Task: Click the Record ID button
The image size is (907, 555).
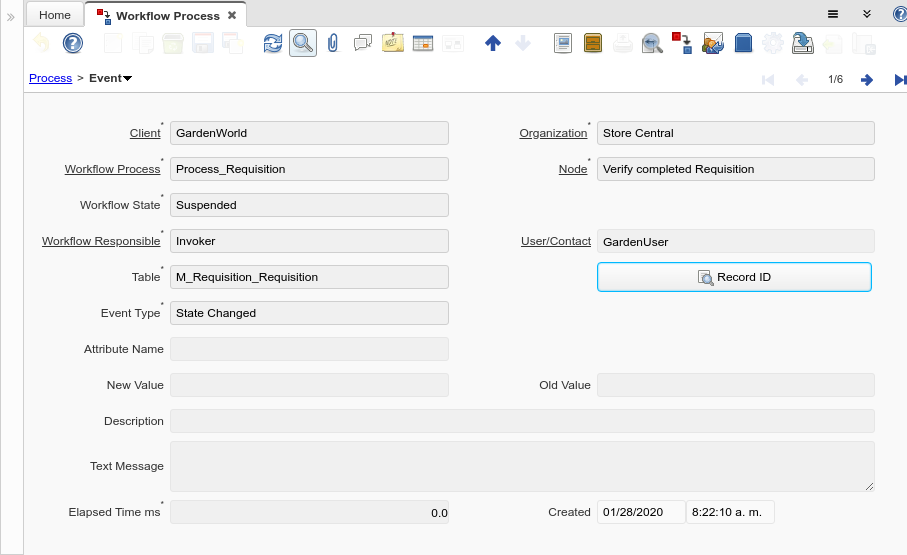Action: point(734,277)
